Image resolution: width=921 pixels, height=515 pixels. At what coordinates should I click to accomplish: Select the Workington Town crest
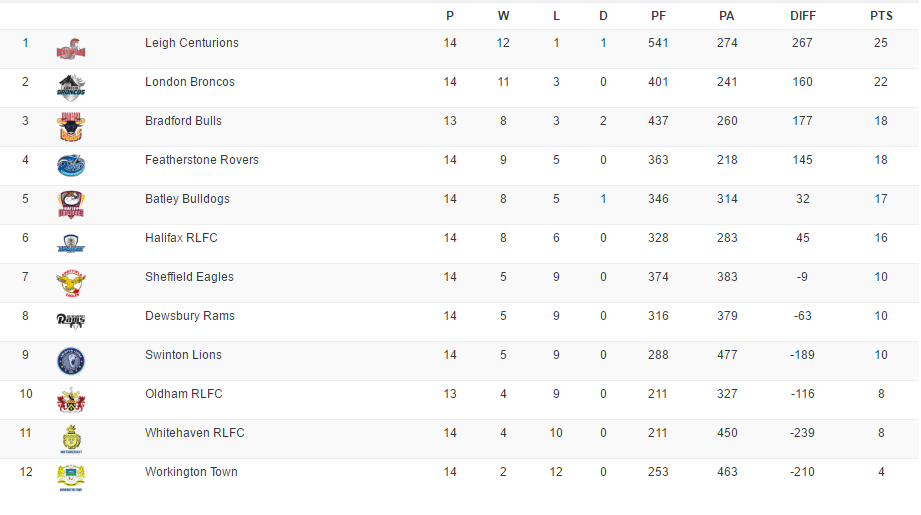coord(71,477)
